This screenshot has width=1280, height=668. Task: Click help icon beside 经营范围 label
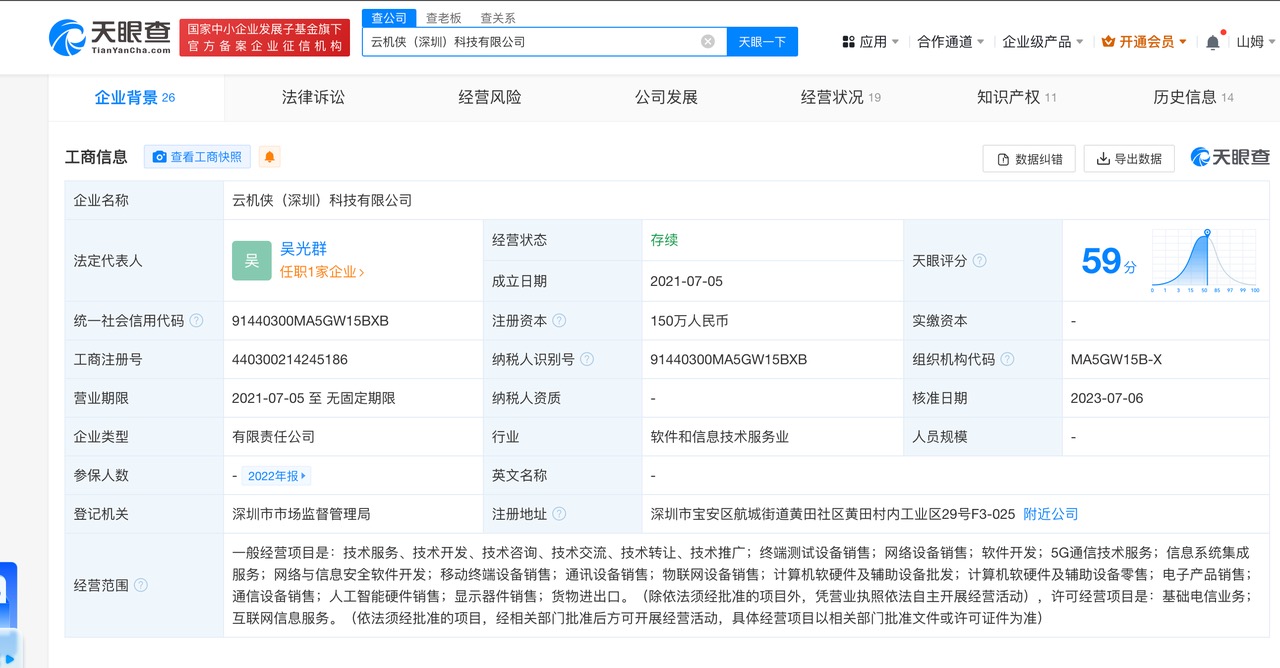(141, 585)
